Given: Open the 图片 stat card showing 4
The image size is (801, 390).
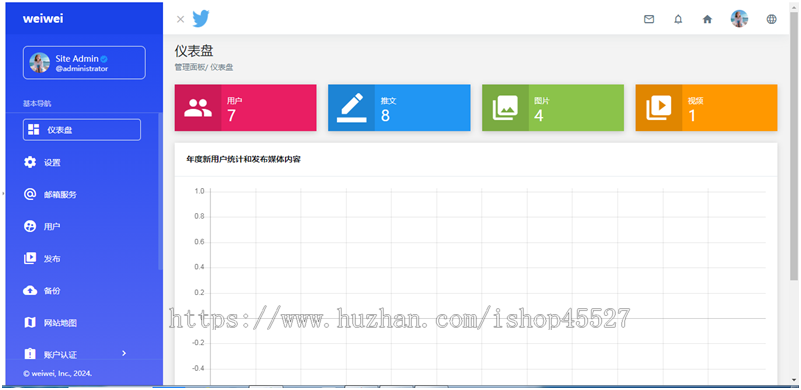Looking at the screenshot, I should [553, 108].
